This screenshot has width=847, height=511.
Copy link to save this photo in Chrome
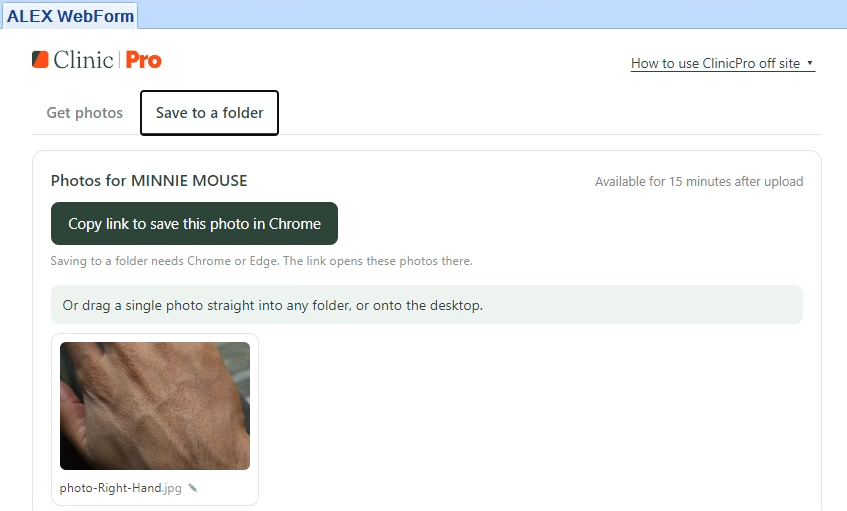pyautogui.click(x=194, y=224)
